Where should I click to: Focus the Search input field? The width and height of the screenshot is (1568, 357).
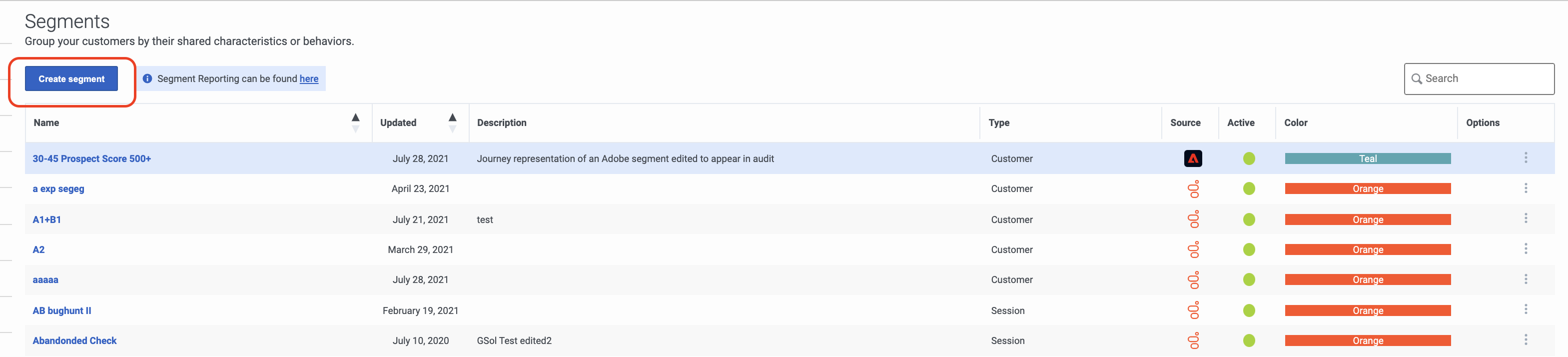tap(1479, 78)
